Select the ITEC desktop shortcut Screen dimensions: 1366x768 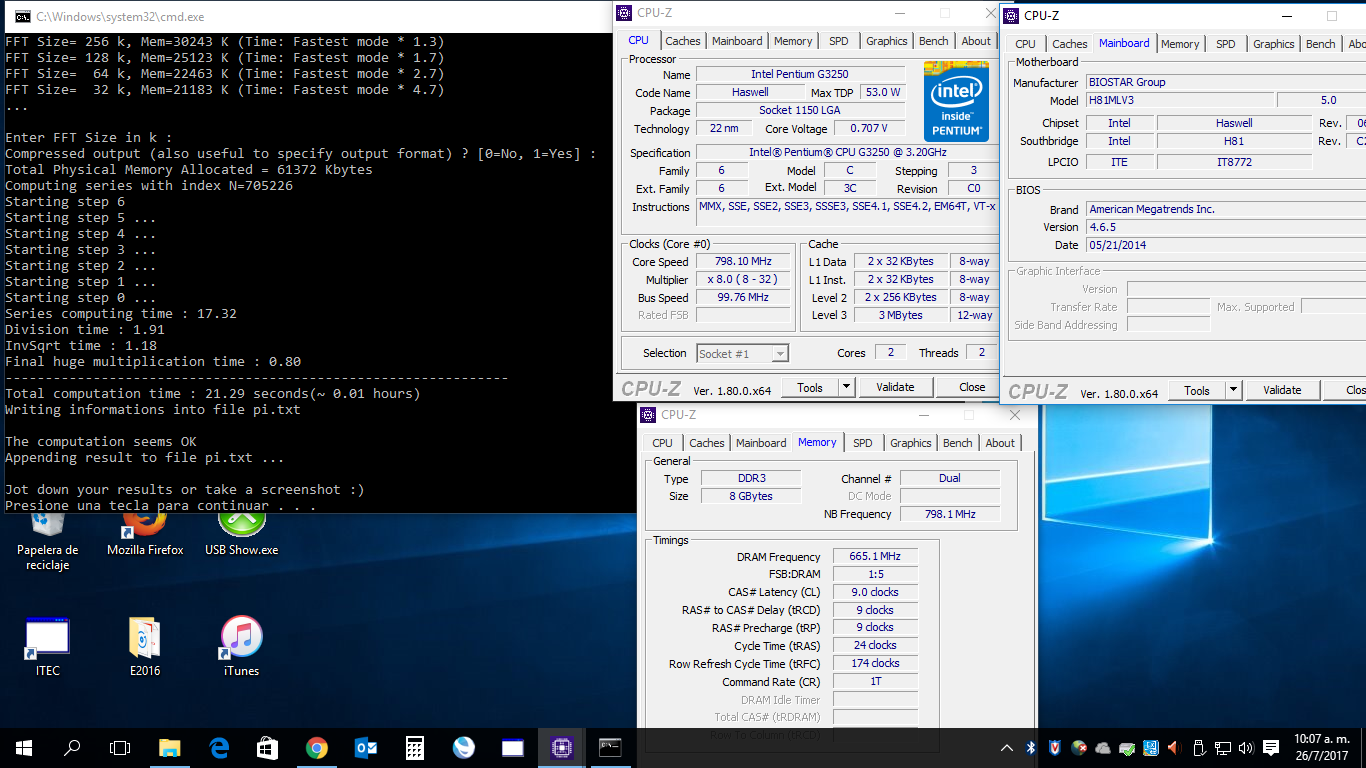coord(47,647)
